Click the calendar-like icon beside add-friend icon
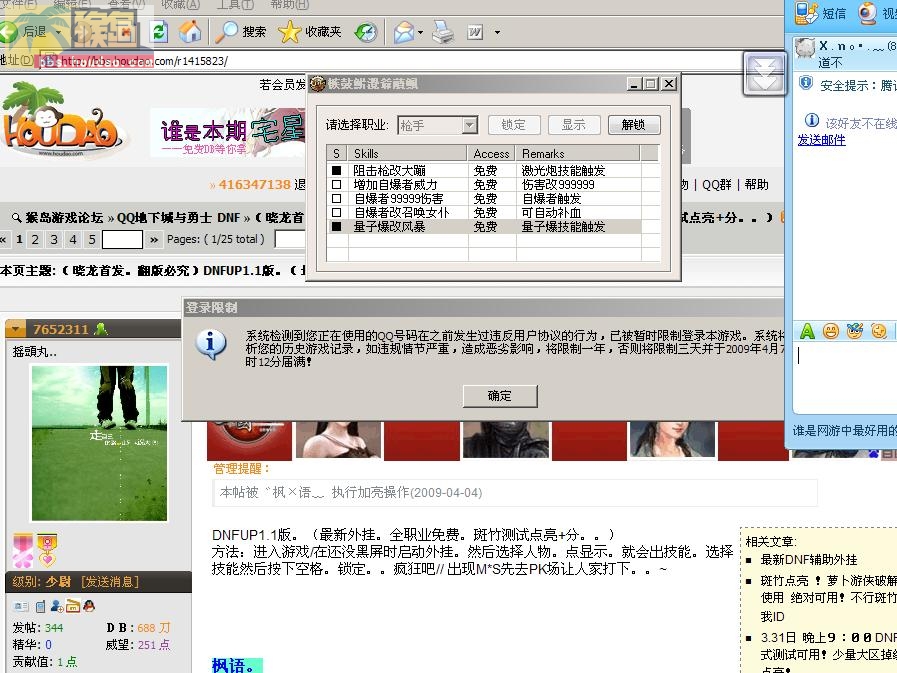 pos(73,605)
